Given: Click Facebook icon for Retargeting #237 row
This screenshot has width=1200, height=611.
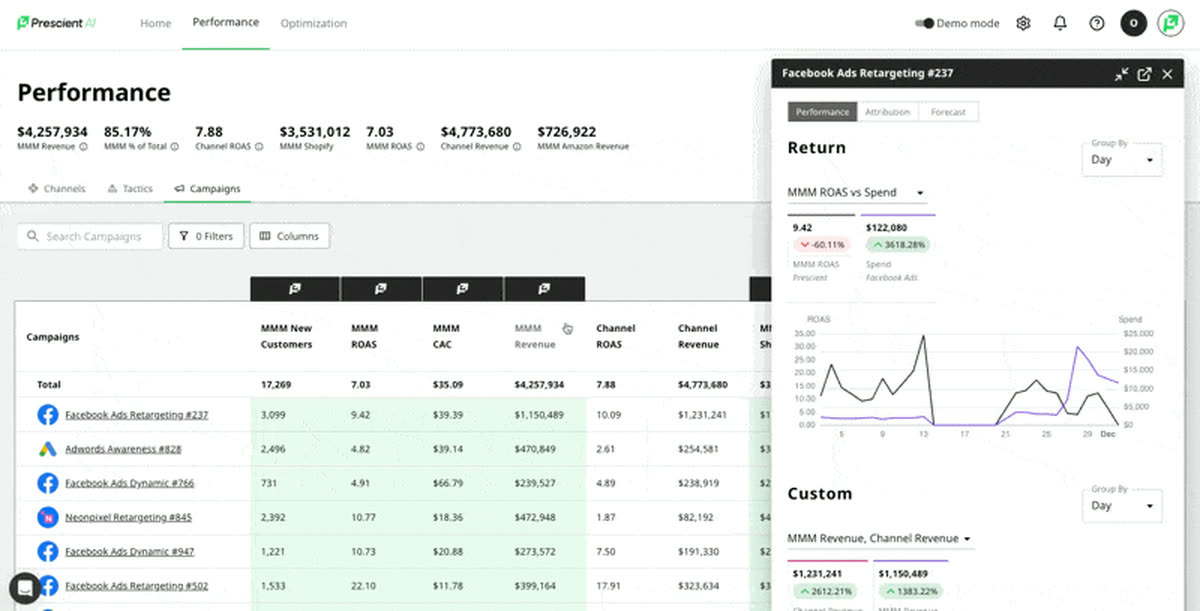Looking at the screenshot, I should (47, 414).
